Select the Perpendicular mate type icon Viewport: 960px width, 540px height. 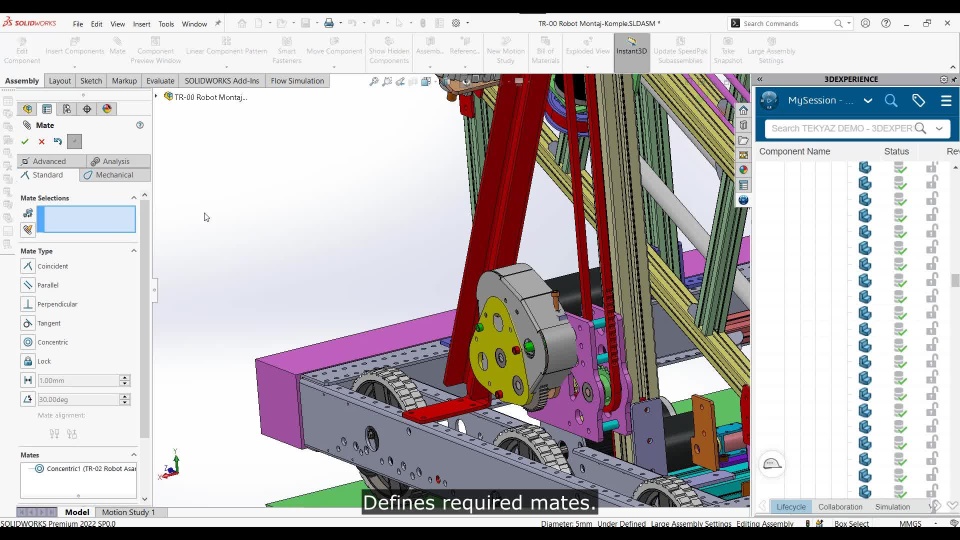tap(28, 304)
